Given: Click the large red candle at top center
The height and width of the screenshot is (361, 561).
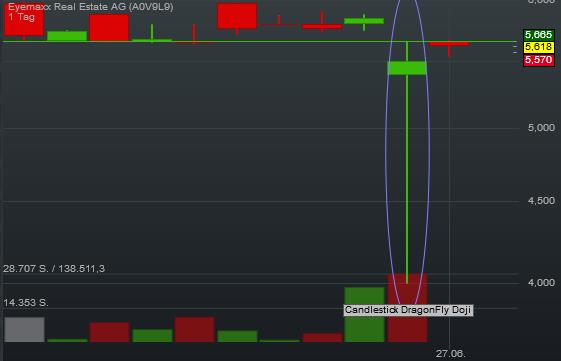Looking at the screenshot, I should pyautogui.click(x=237, y=16).
